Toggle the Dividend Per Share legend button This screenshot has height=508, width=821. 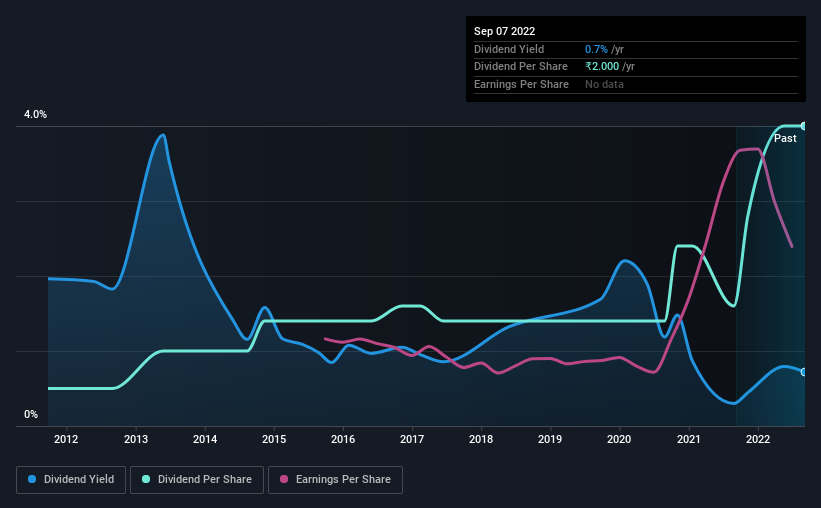pos(197,480)
